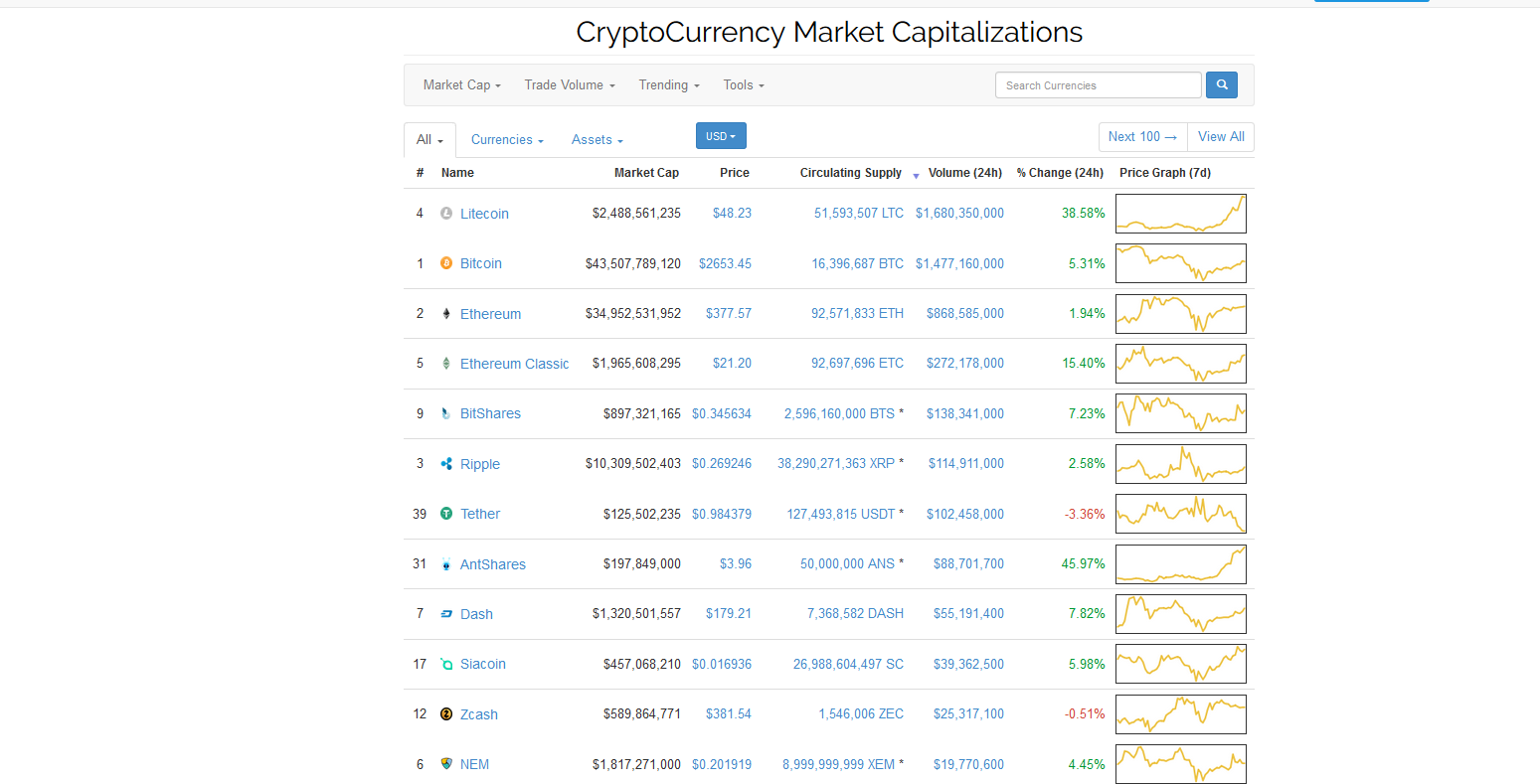Click Tether -3.36% change value
The image size is (1540, 784).
(x=1085, y=514)
